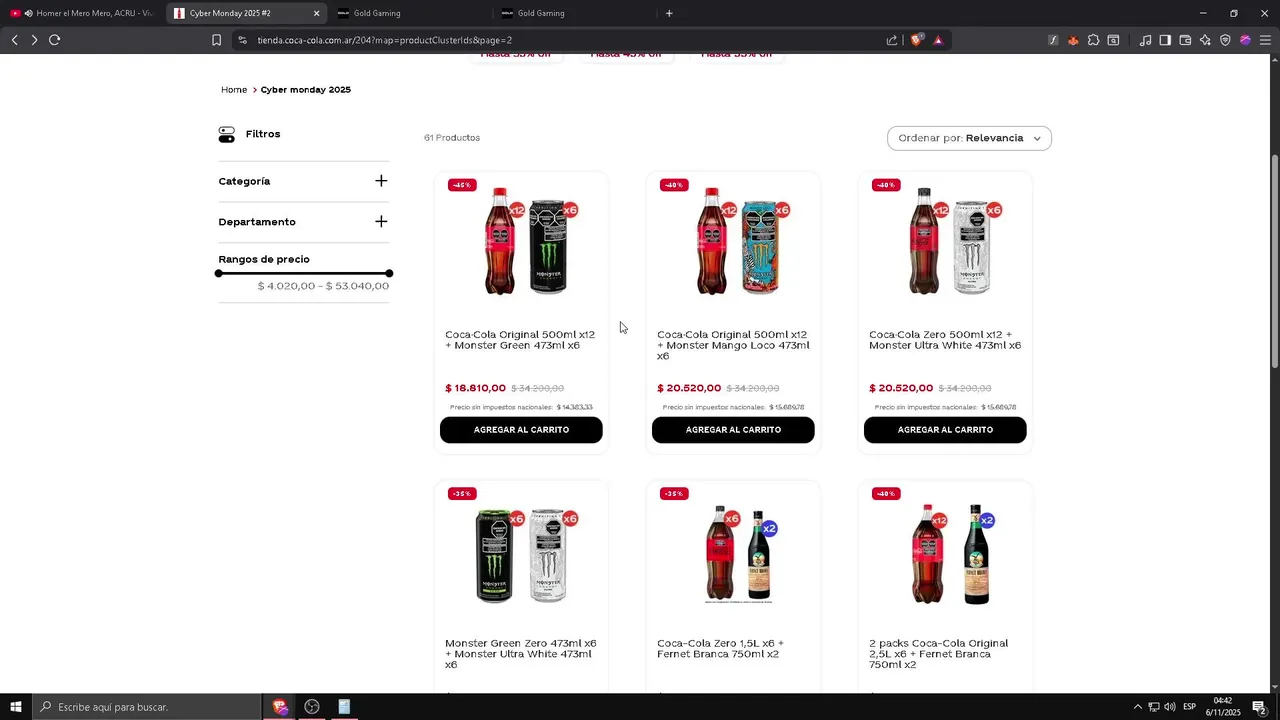Open a new tab with the plus icon
The height and width of the screenshot is (720, 1280).
coord(669,13)
